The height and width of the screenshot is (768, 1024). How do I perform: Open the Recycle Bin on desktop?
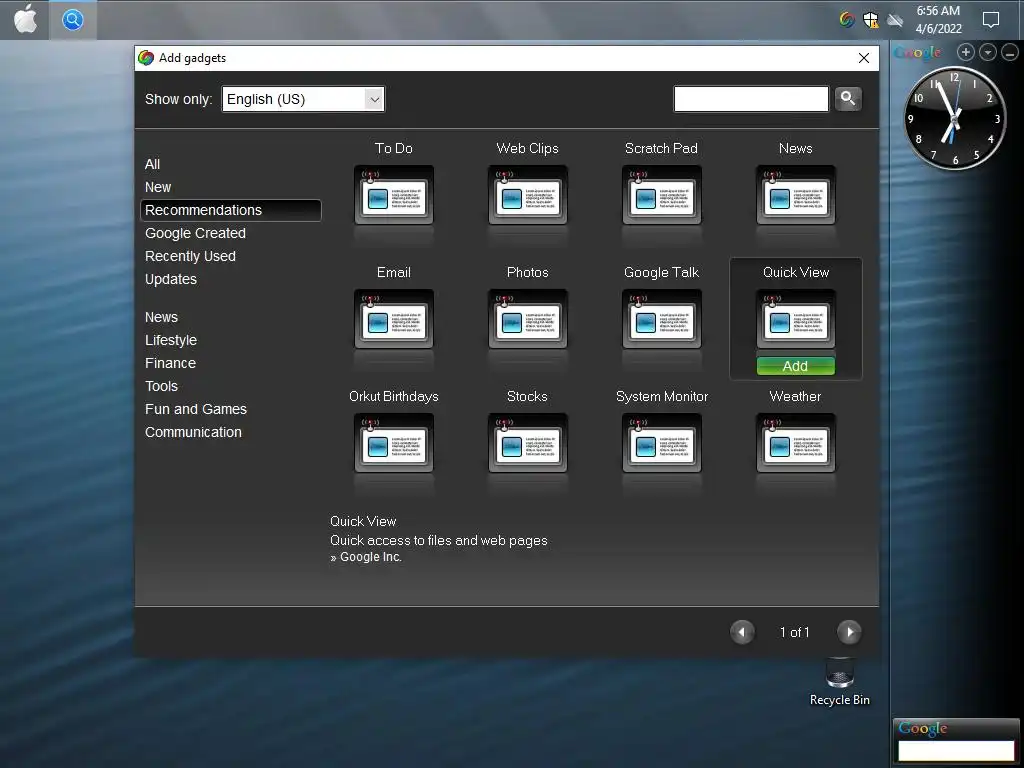tap(839, 682)
